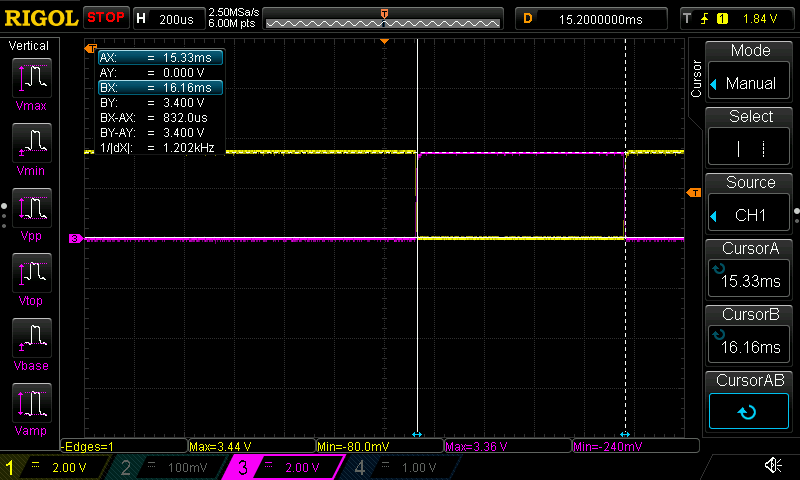The width and height of the screenshot is (800, 480).
Task: Open the cursor Mode Manual menu
Action: point(750,71)
